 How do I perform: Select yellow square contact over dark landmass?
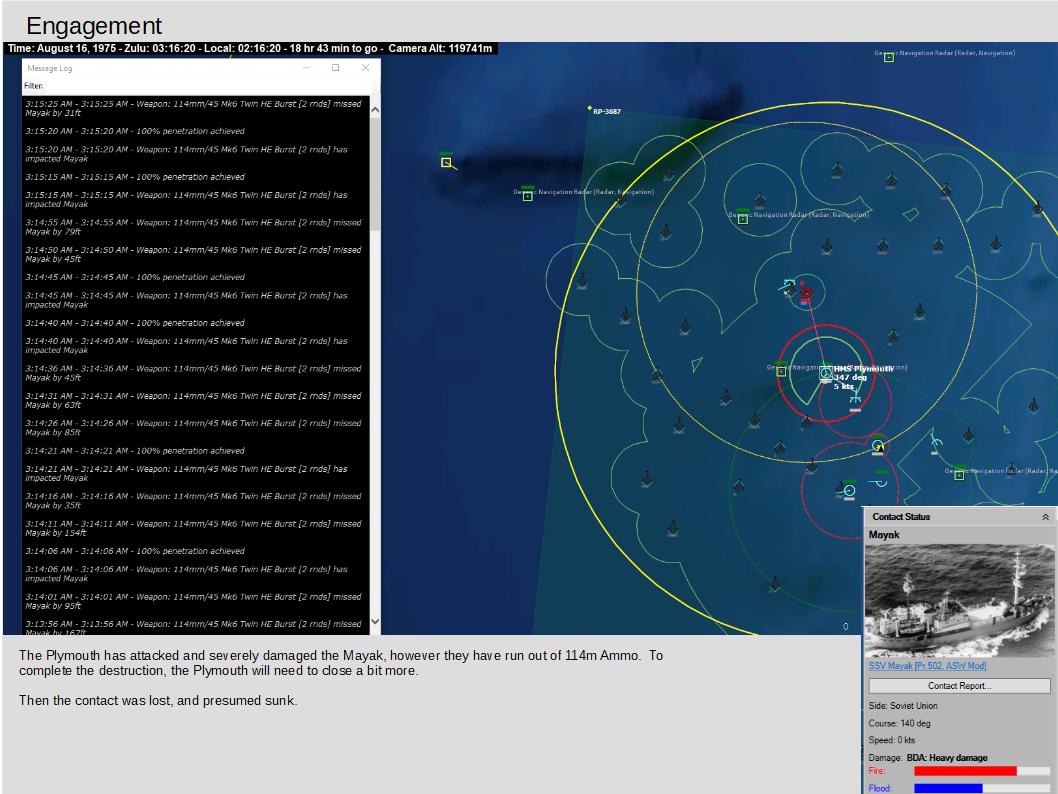446,162
